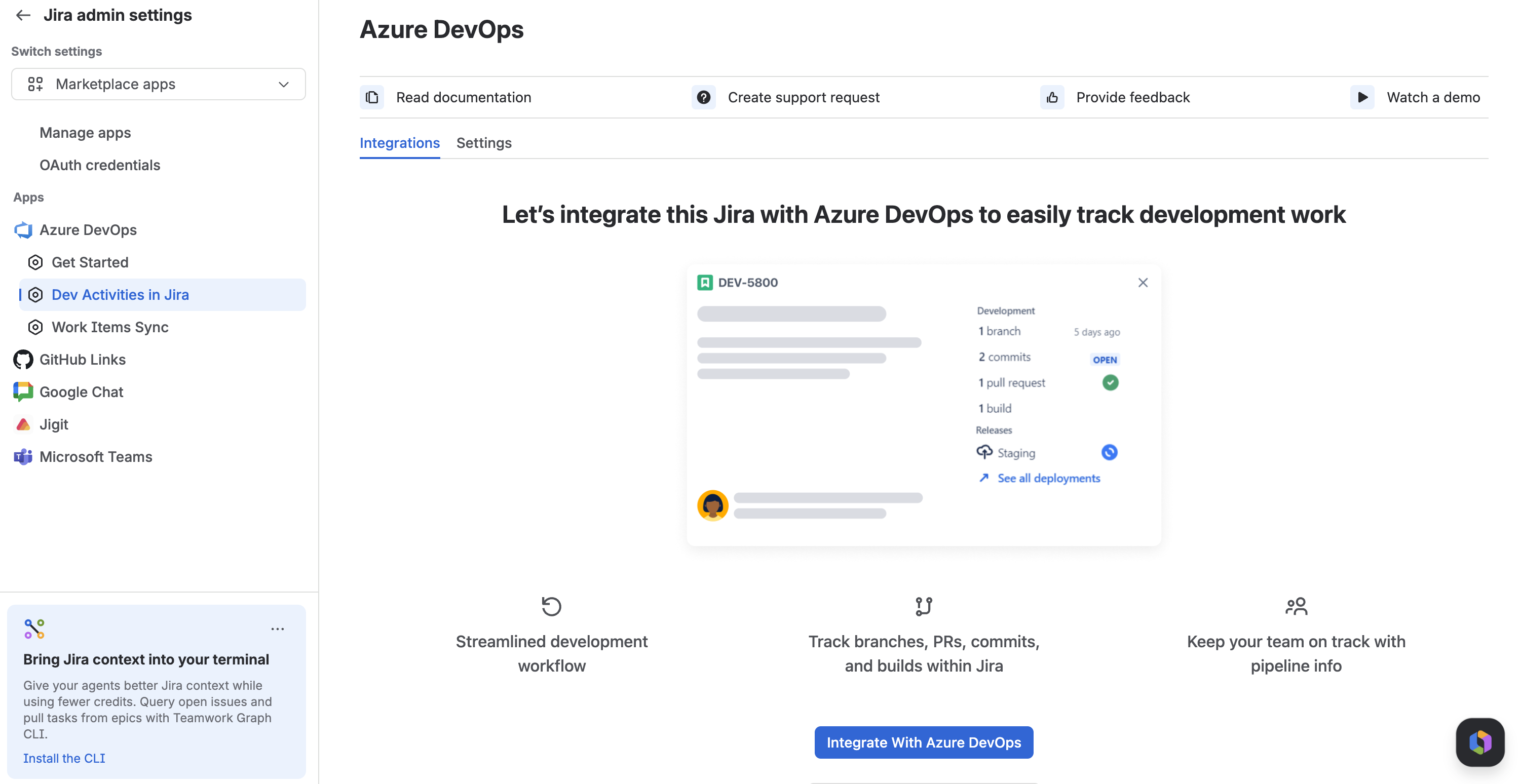Open Manage apps

[85, 133]
